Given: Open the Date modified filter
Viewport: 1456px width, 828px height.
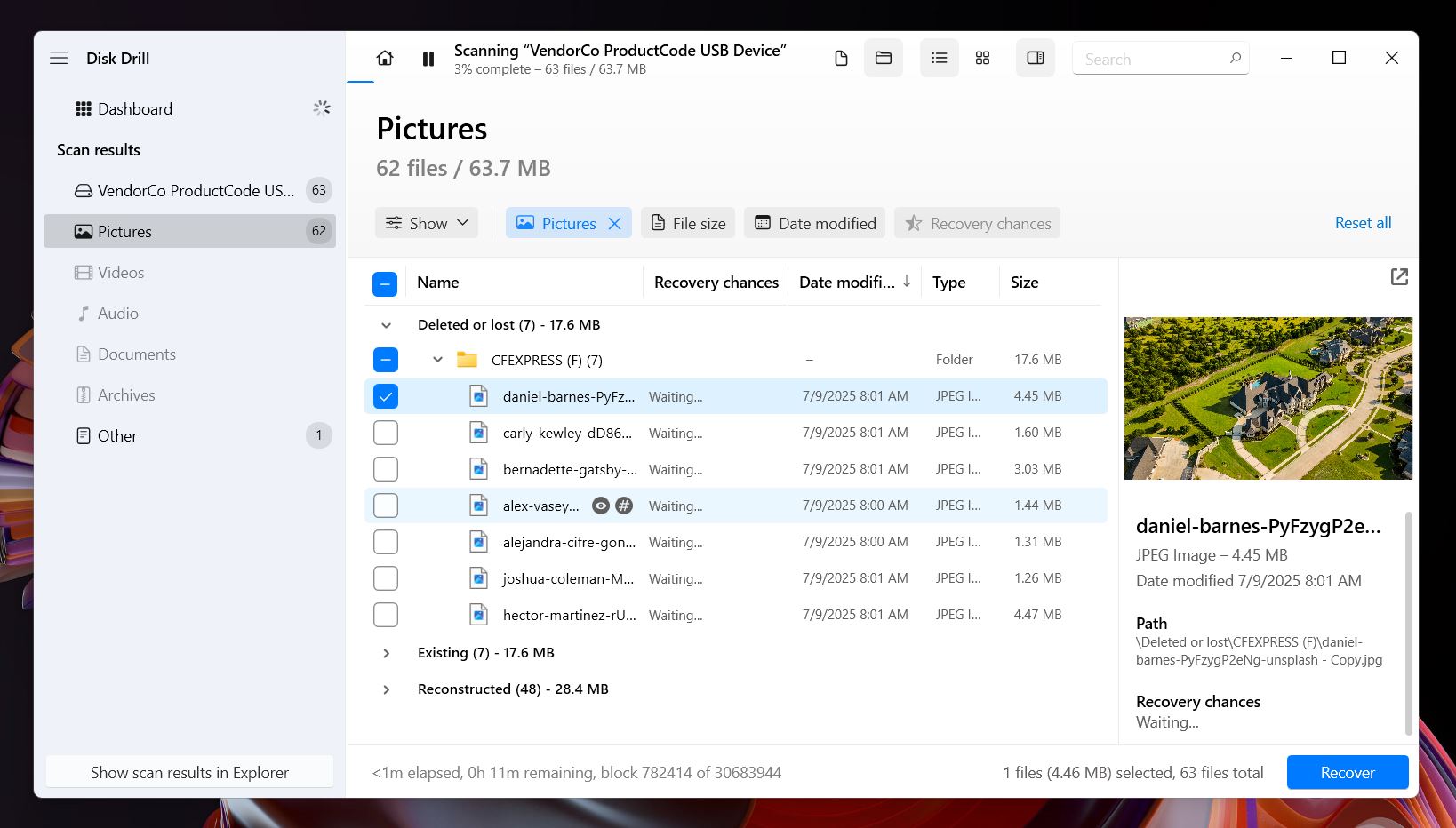Looking at the screenshot, I should [x=814, y=223].
